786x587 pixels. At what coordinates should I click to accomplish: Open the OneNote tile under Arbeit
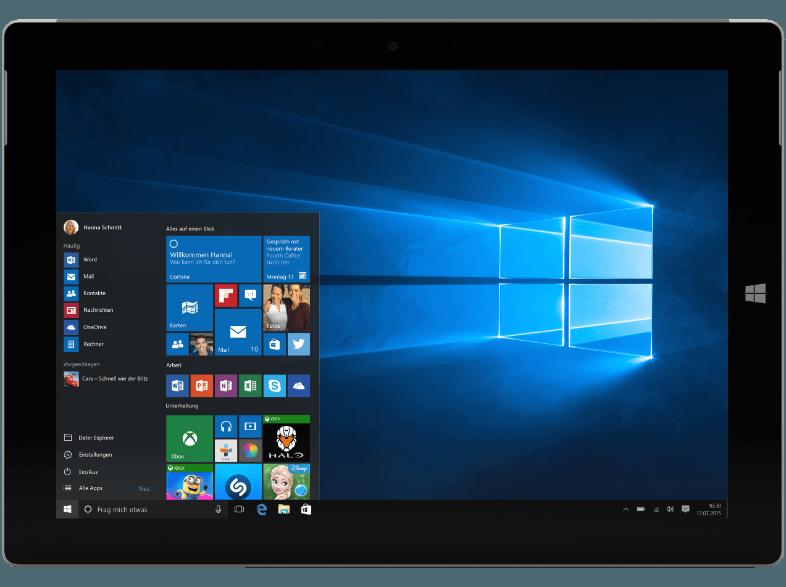click(x=226, y=385)
